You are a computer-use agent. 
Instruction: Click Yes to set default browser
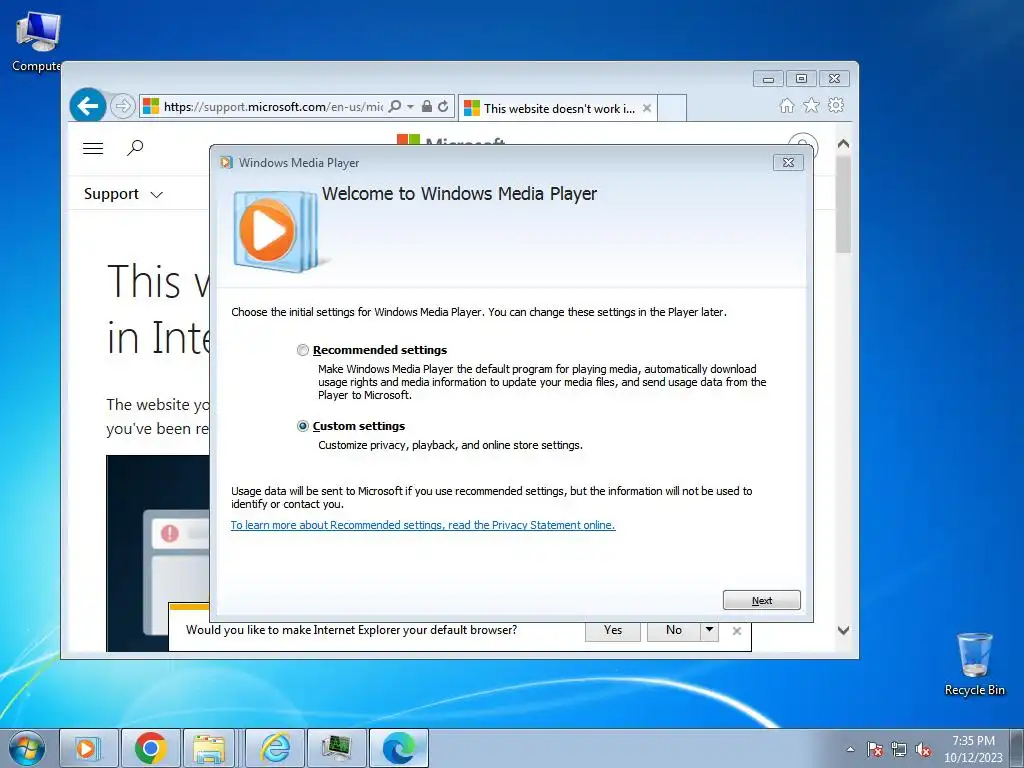click(x=613, y=630)
